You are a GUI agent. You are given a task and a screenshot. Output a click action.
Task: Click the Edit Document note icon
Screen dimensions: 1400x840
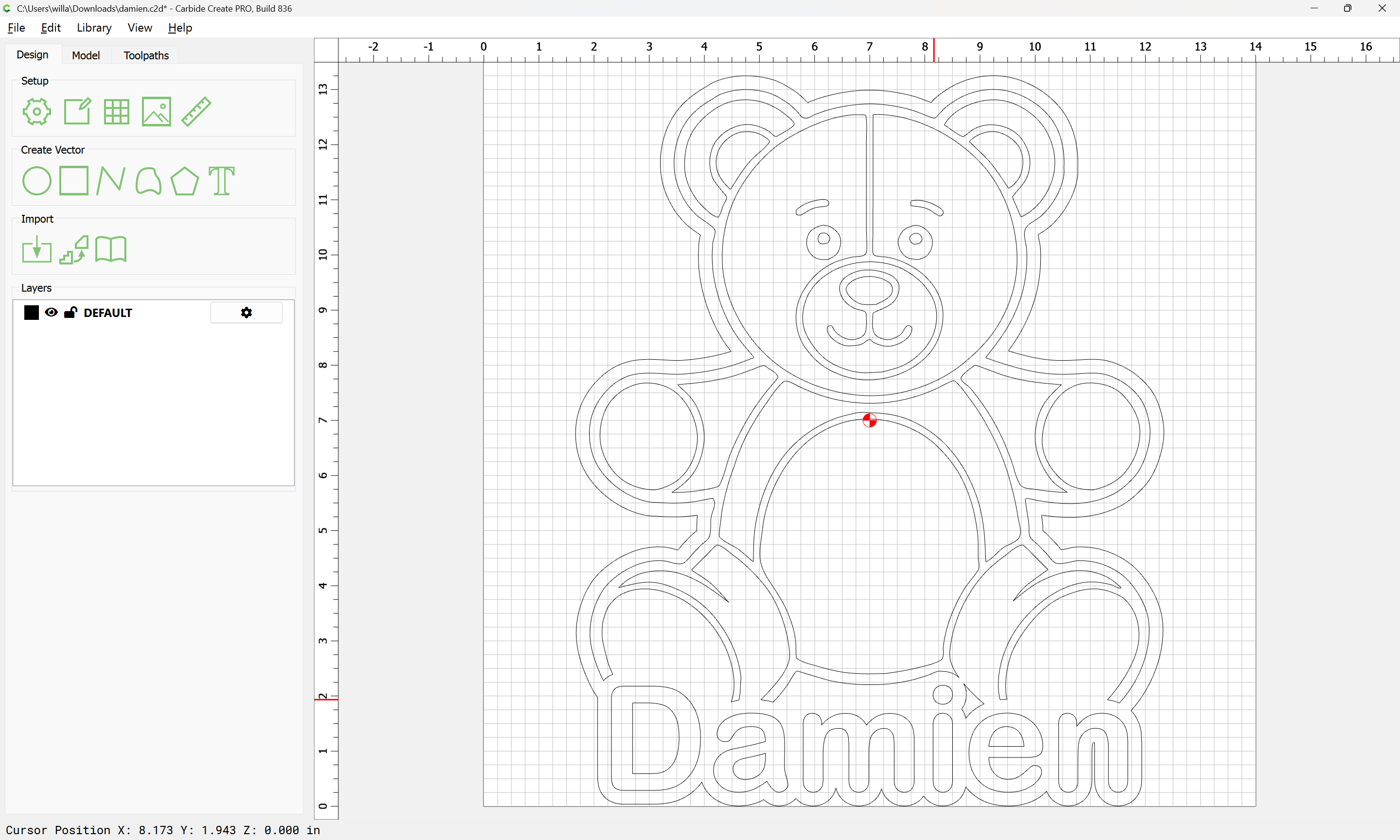coord(77,111)
